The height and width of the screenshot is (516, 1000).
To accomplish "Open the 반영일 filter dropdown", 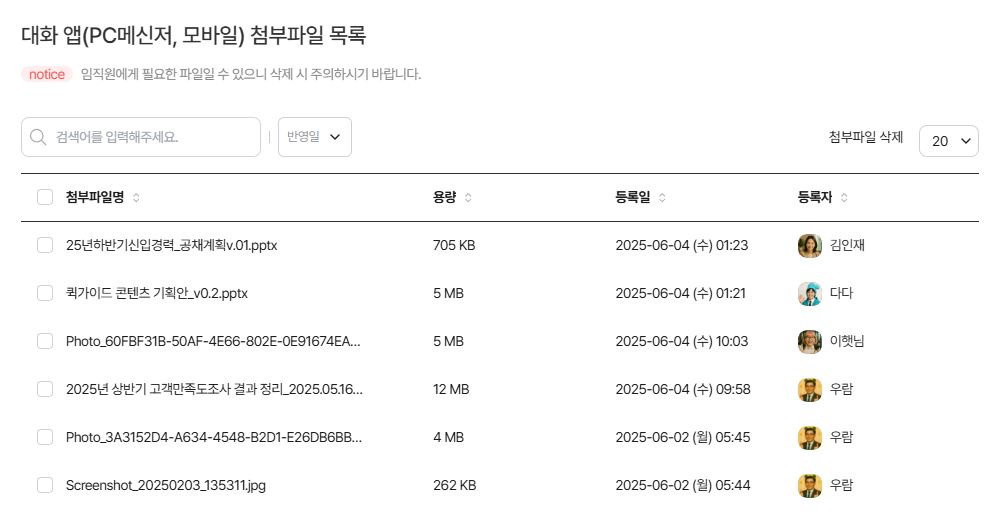I will pos(314,137).
